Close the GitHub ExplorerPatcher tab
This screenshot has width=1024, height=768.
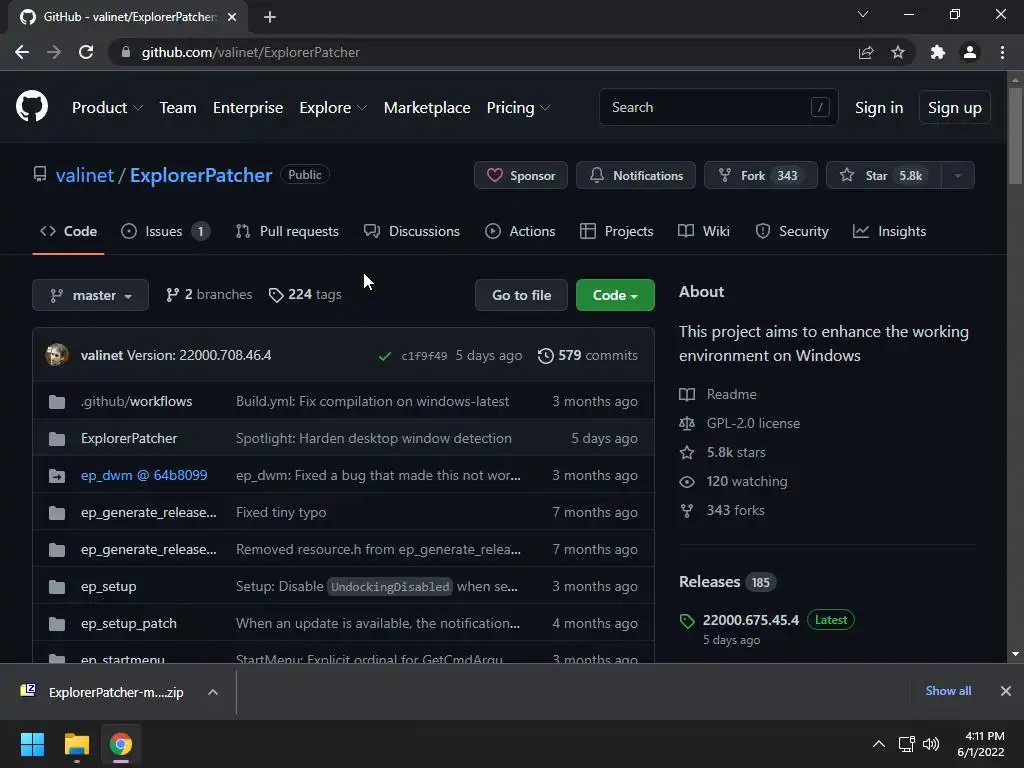pos(232,17)
